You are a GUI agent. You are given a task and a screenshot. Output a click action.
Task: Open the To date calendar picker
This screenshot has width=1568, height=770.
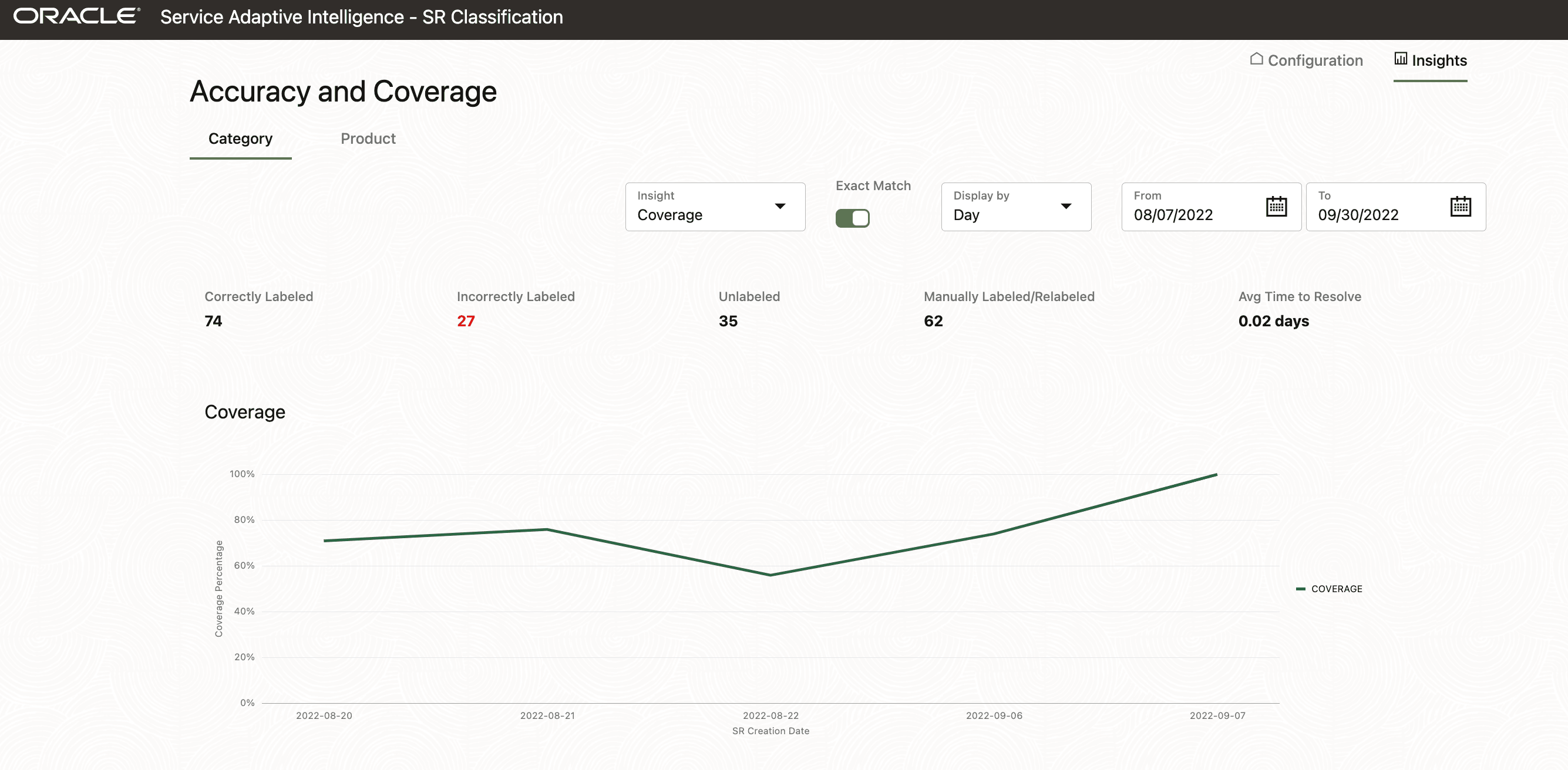[x=1461, y=207]
